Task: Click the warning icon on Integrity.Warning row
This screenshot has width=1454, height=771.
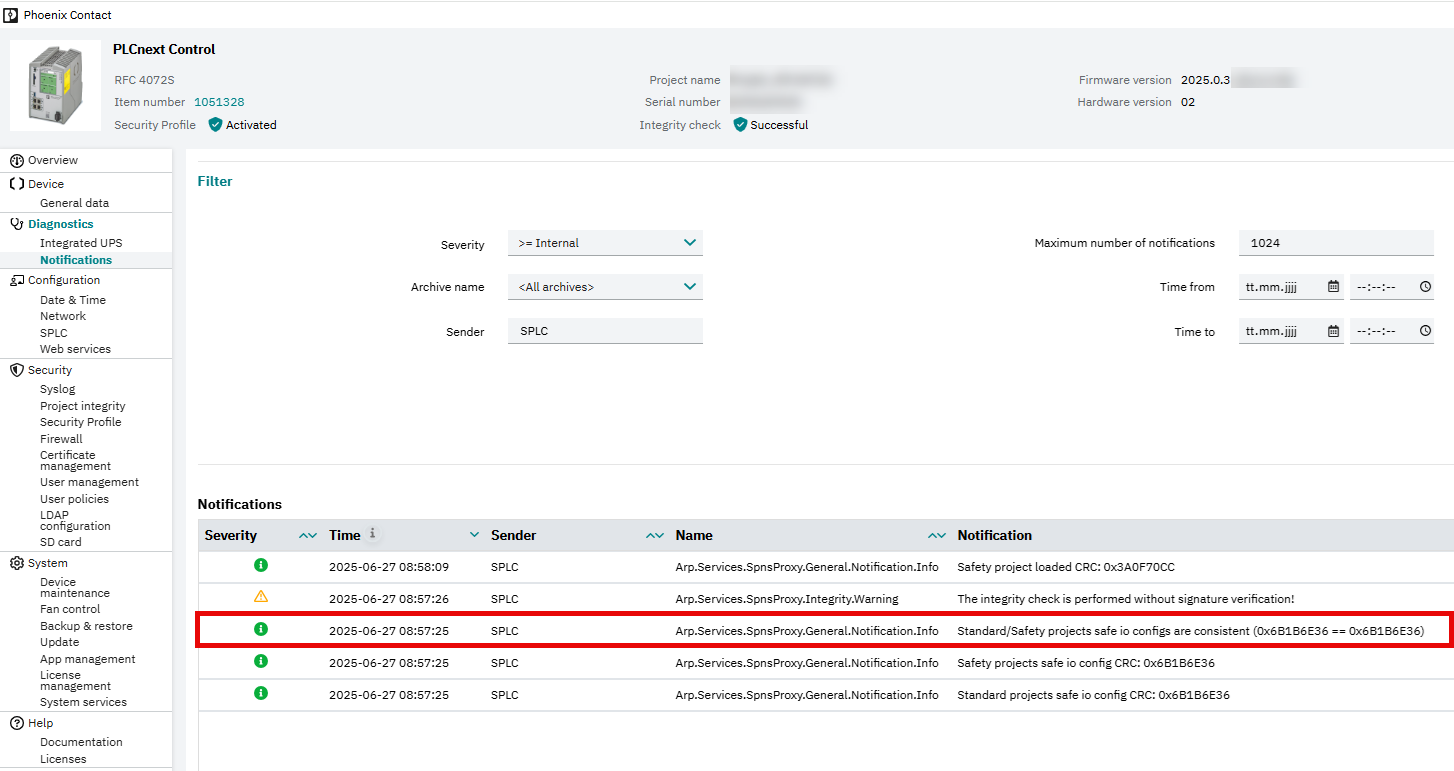Action: [261, 597]
